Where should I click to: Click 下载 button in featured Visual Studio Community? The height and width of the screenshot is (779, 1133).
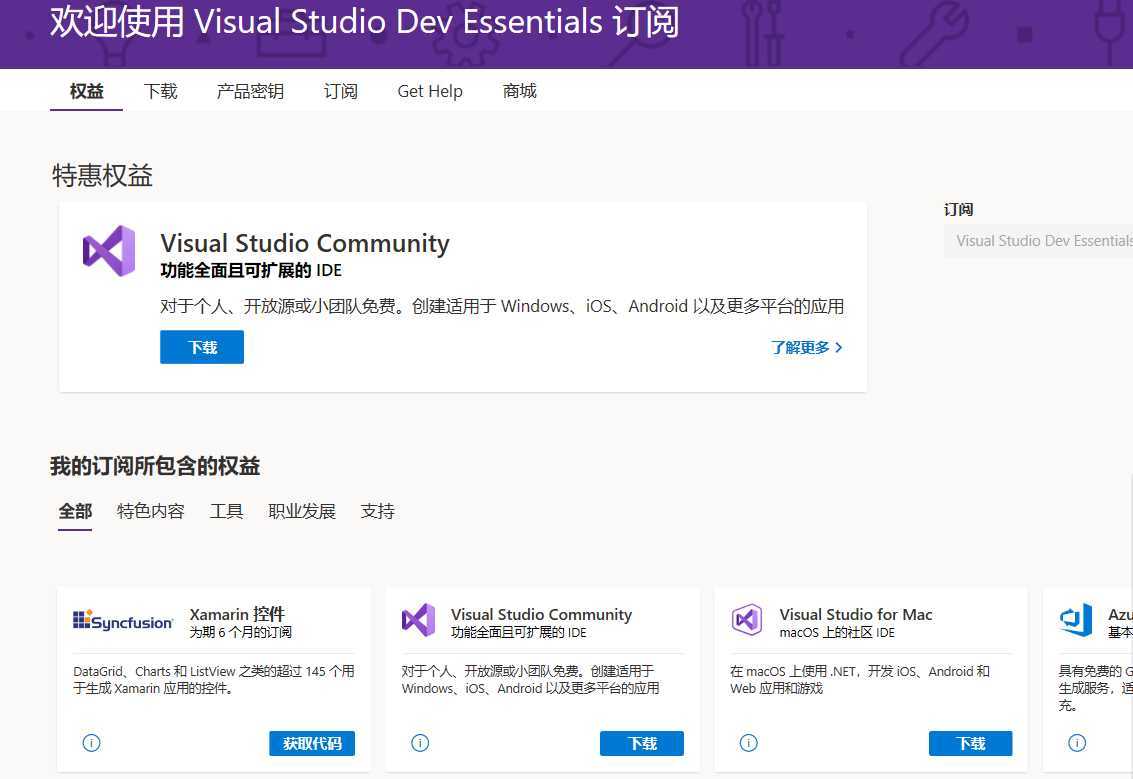[x=202, y=347]
